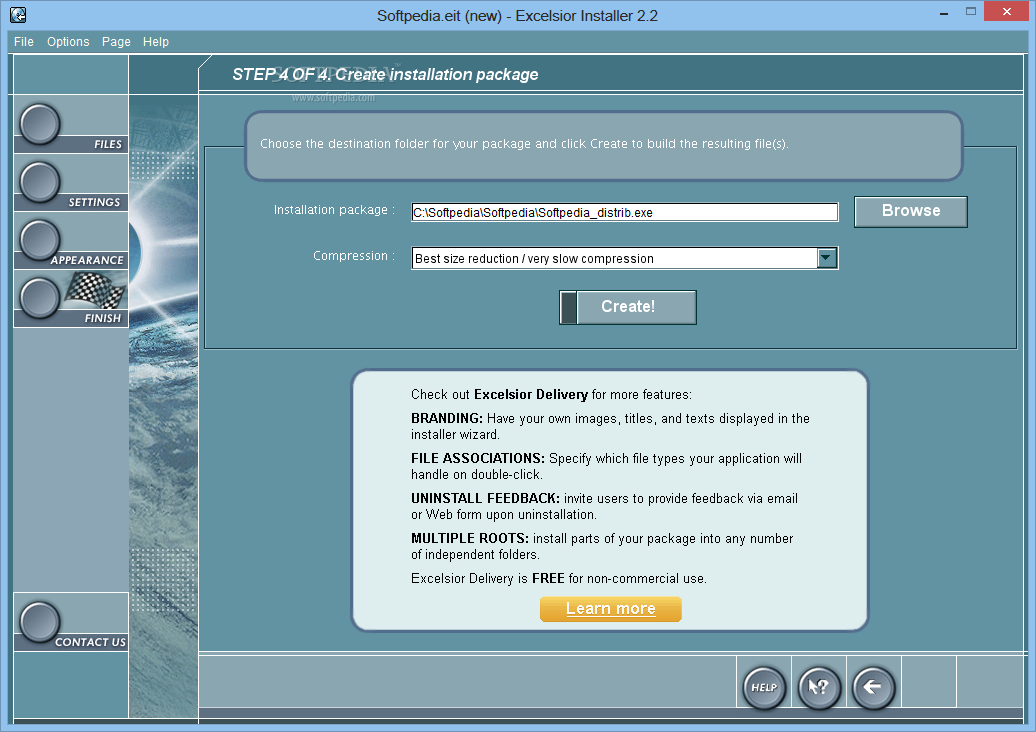The image size is (1036, 732).
Task: Click the 'MULTIPLE ROOTS:' feature text
Action: click(470, 539)
